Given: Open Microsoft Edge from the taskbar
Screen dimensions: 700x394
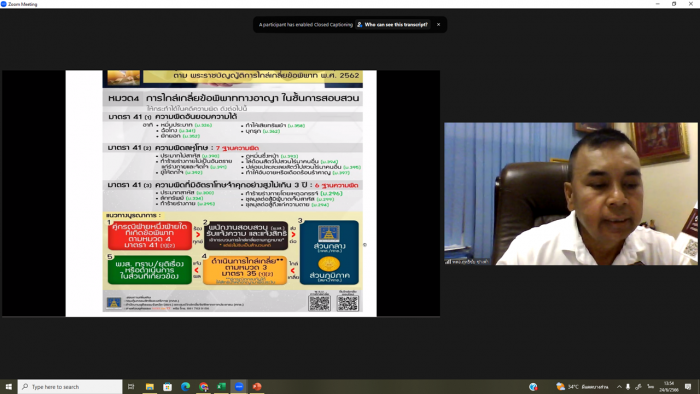Looking at the screenshot, I should pyautogui.click(x=185, y=386).
